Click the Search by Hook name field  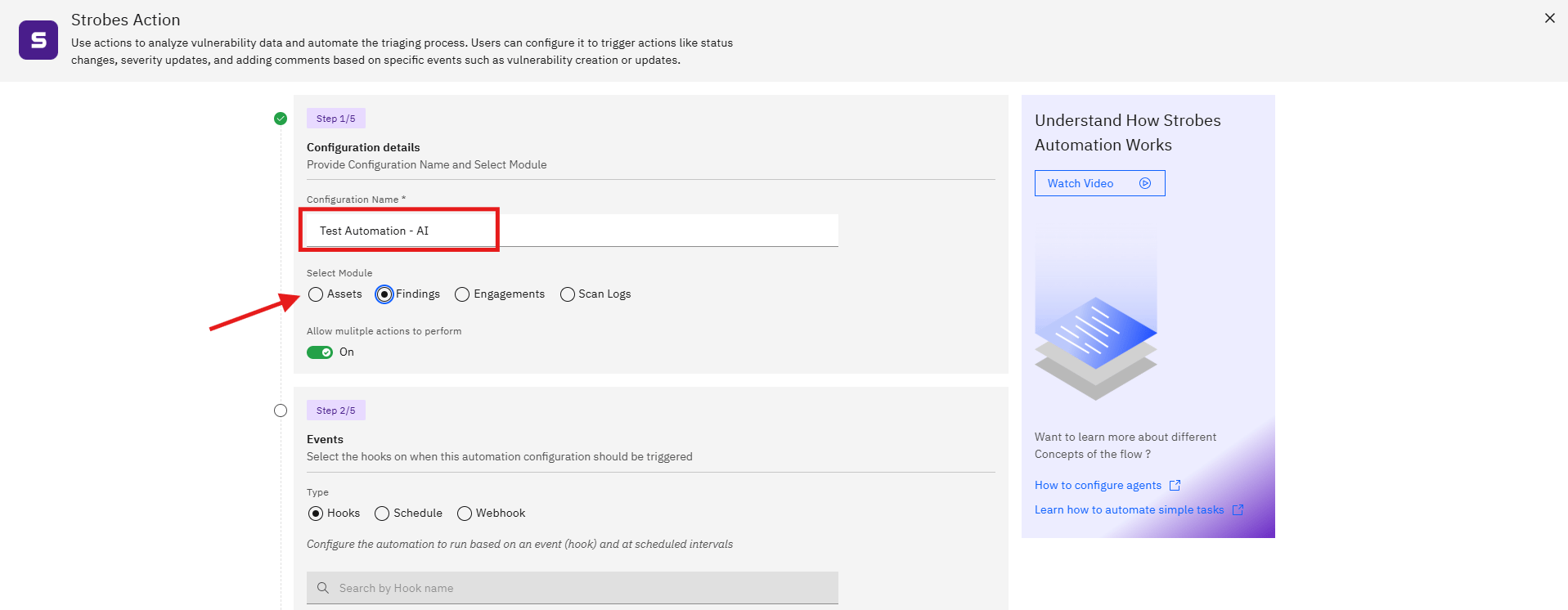(x=573, y=588)
